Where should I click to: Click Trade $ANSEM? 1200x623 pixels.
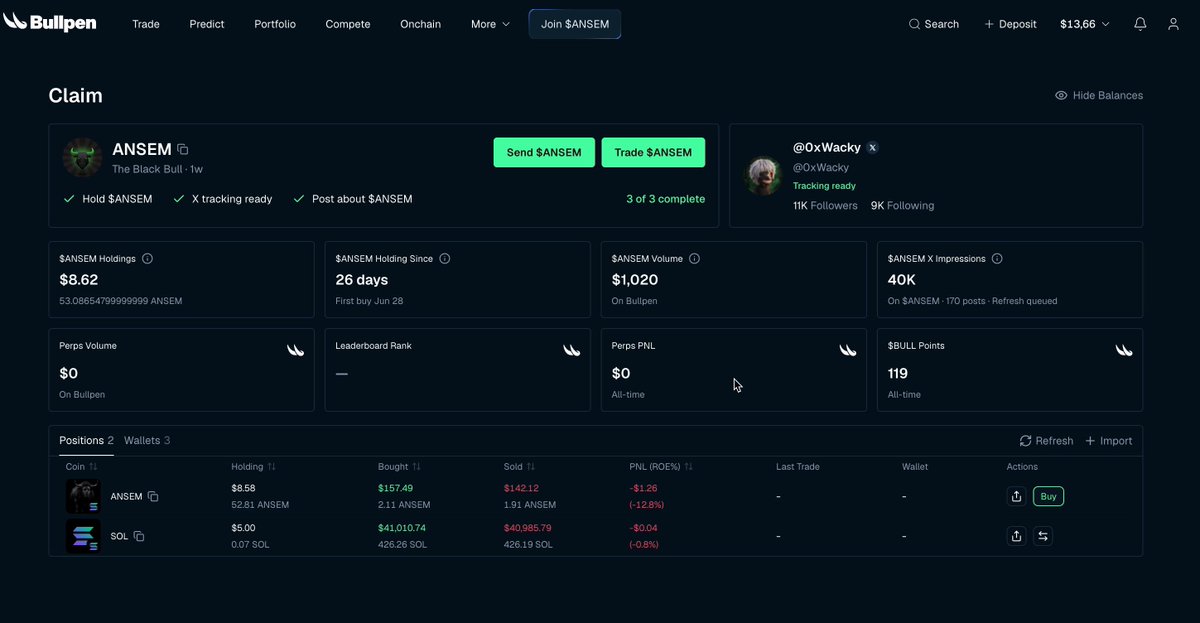(x=653, y=152)
